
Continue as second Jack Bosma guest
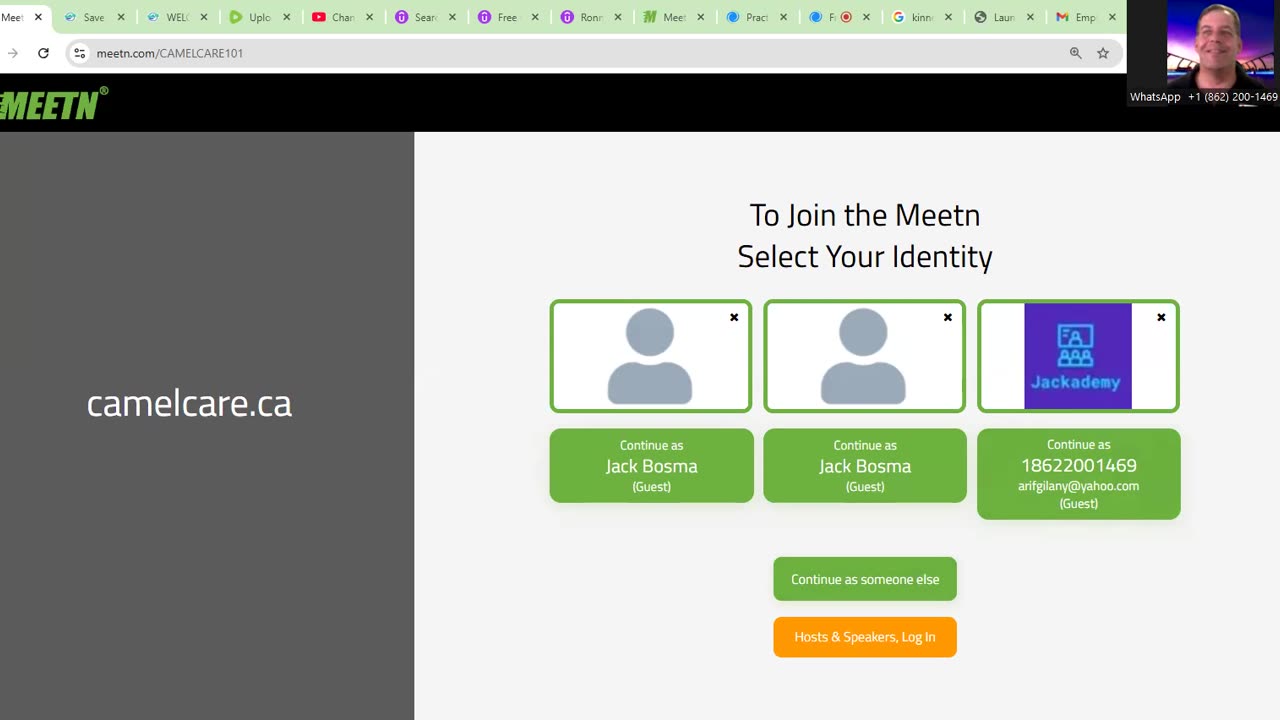(x=865, y=466)
